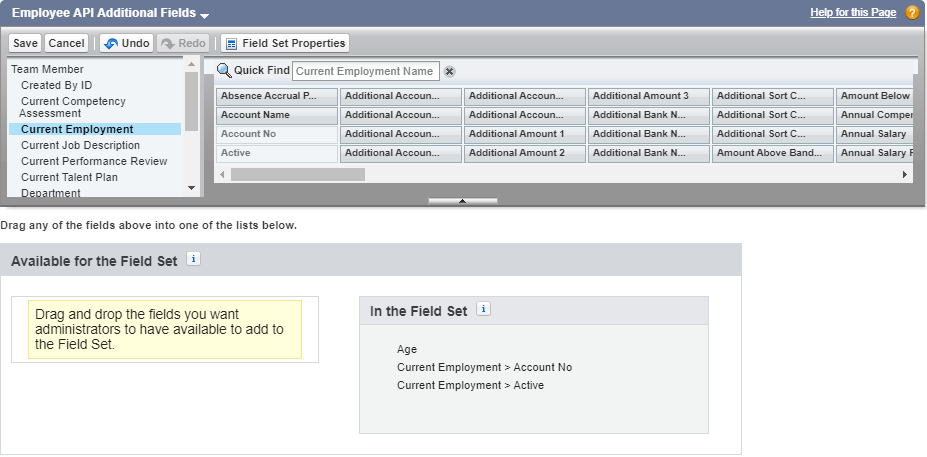This screenshot has height=457, width=927.
Task: Click the Save button
Action: click(x=25, y=43)
